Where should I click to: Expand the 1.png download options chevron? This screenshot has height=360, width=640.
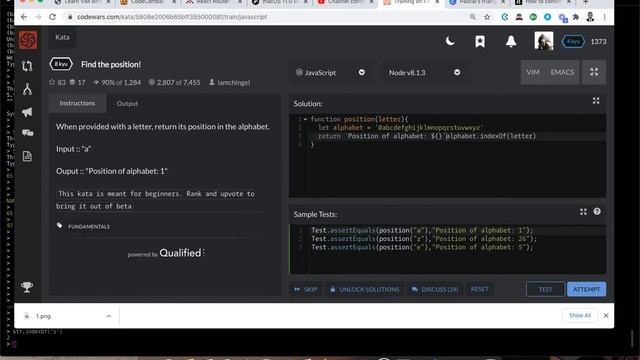pyautogui.click(x=109, y=316)
